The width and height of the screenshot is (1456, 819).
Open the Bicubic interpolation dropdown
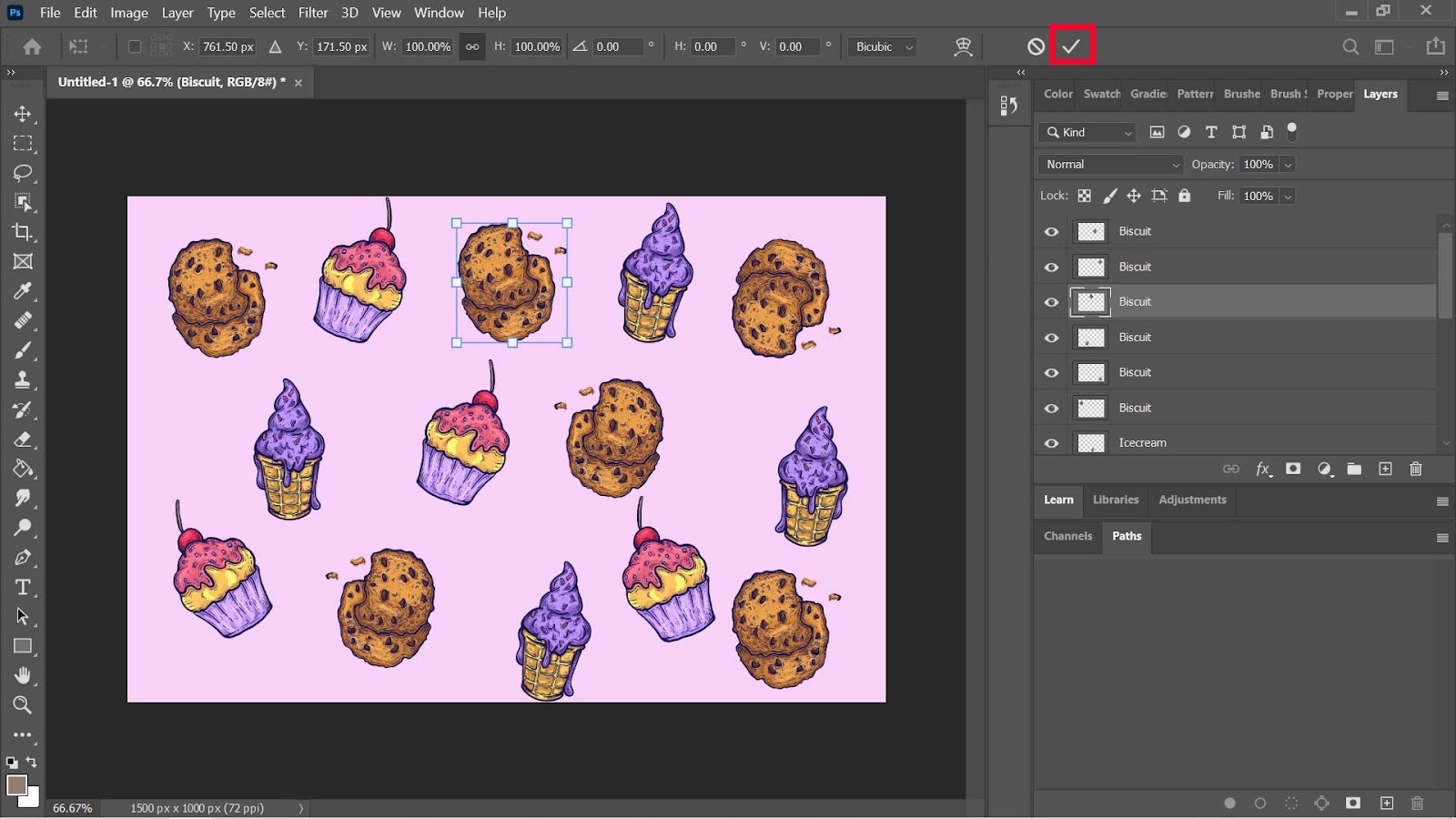884,47
